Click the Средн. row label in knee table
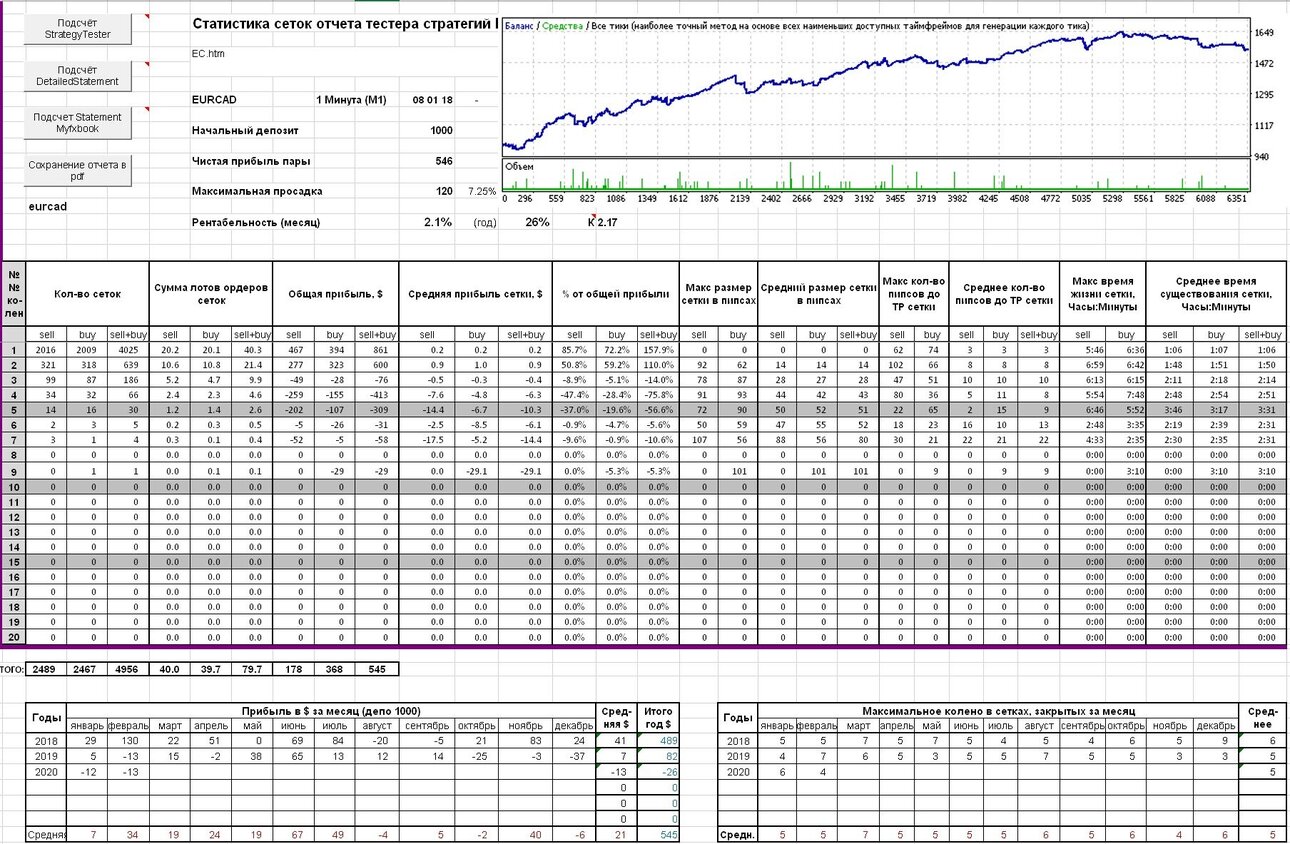Viewport: 1290px width, 844px height. pyautogui.click(x=737, y=834)
